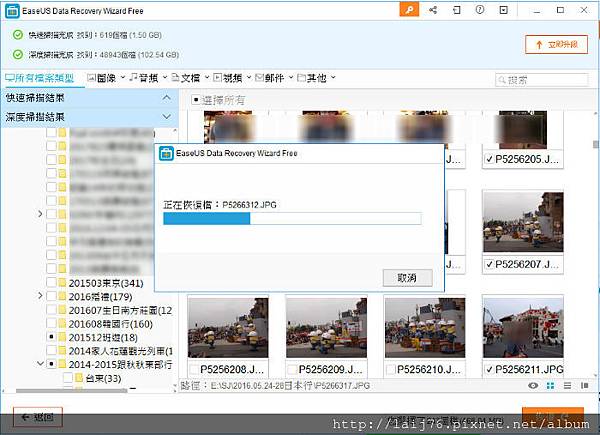Click the EaseUS app logo in title bar

tap(12, 11)
